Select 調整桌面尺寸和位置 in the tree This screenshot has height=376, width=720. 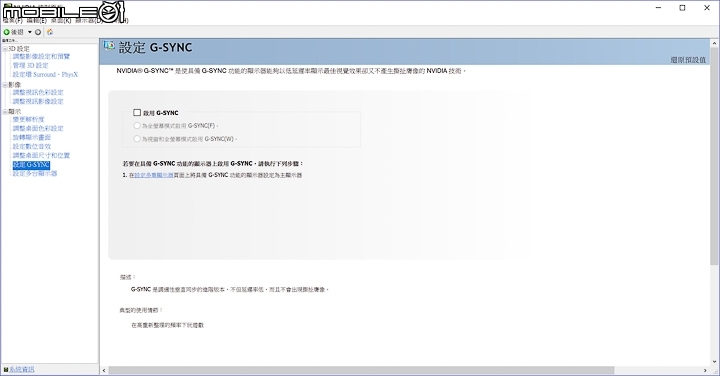(41, 156)
